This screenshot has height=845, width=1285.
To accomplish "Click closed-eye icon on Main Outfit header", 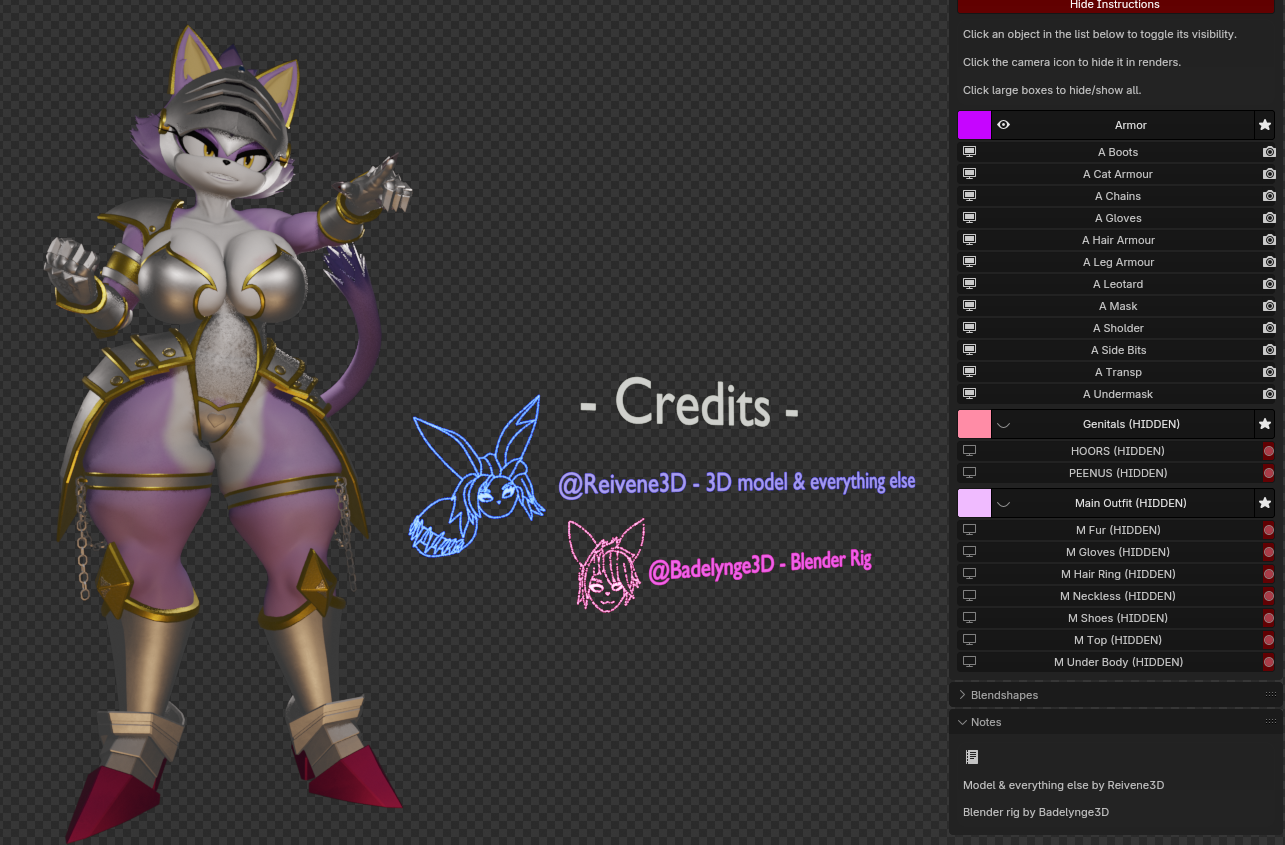I will [1003, 503].
